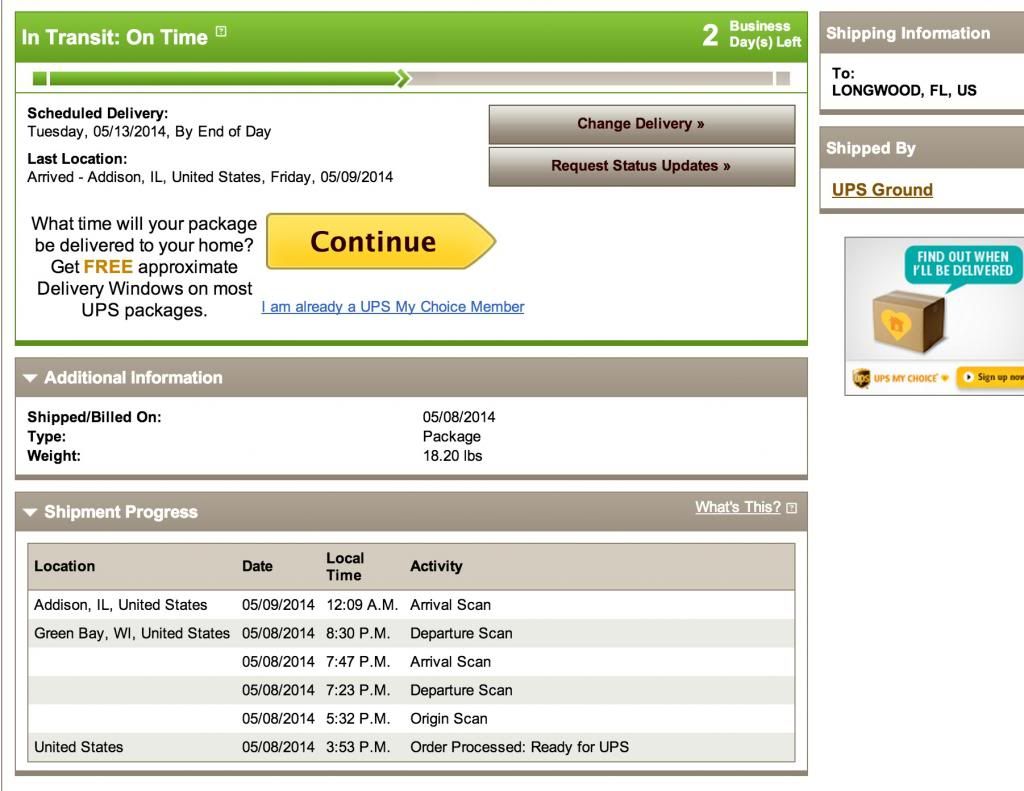The image size is (1024, 791).
Task: Click the package box image in the ad
Action: click(909, 321)
